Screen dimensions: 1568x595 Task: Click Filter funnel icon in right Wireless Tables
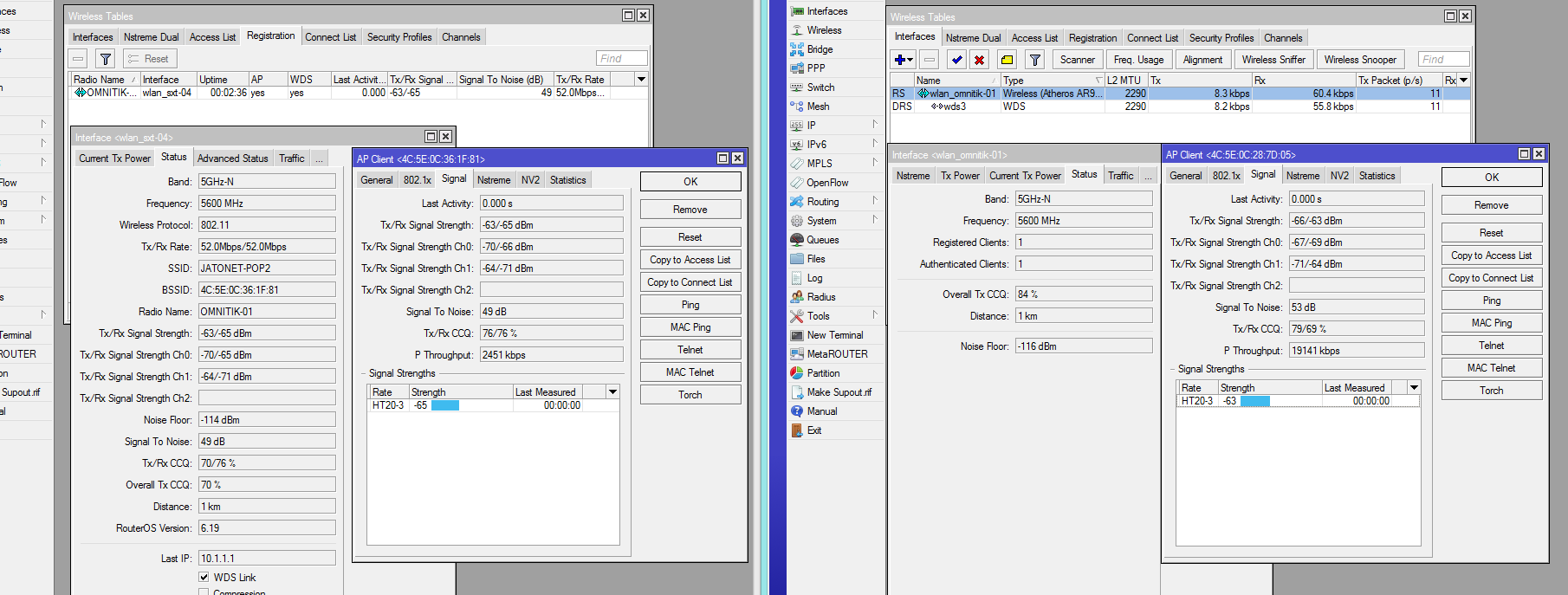[1034, 60]
